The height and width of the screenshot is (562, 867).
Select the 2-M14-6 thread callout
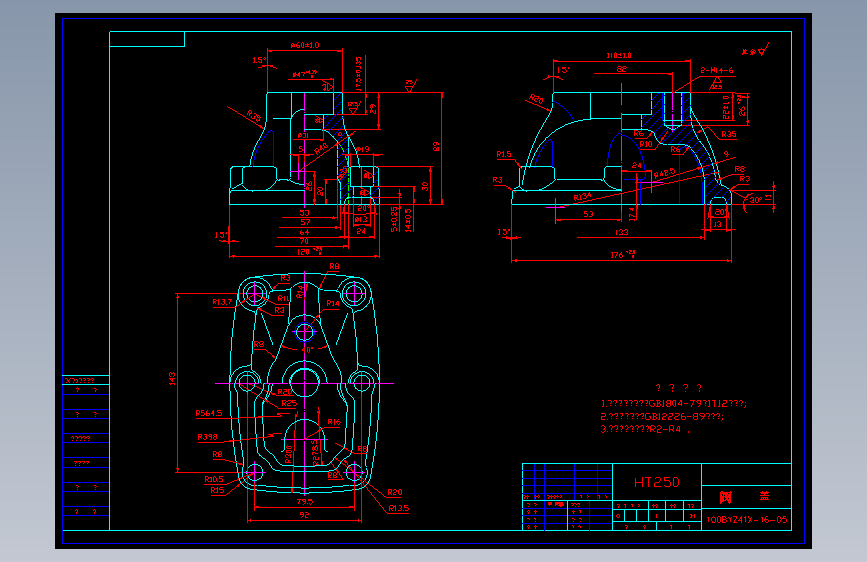pos(717,70)
